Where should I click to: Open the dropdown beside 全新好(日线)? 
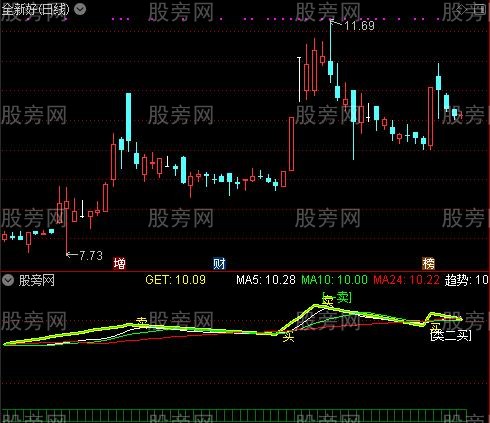(x=80, y=9)
